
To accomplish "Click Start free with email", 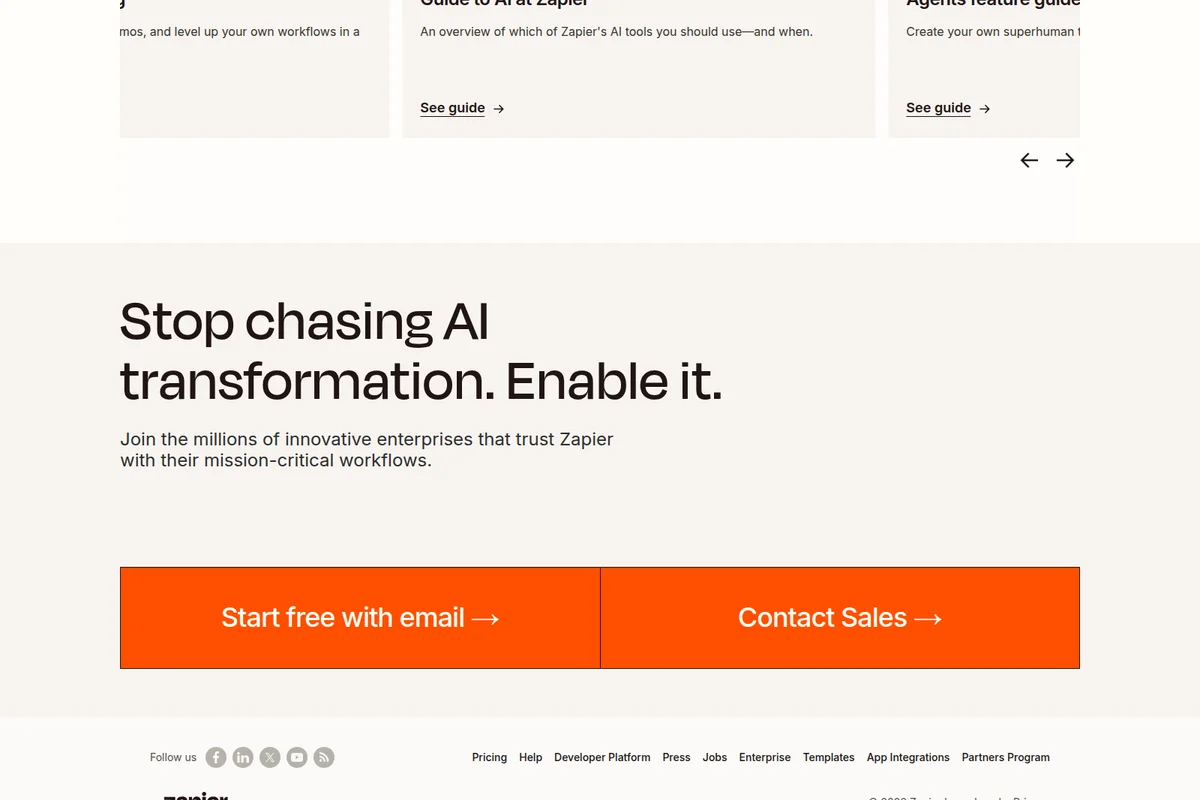I will click(x=360, y=617).
